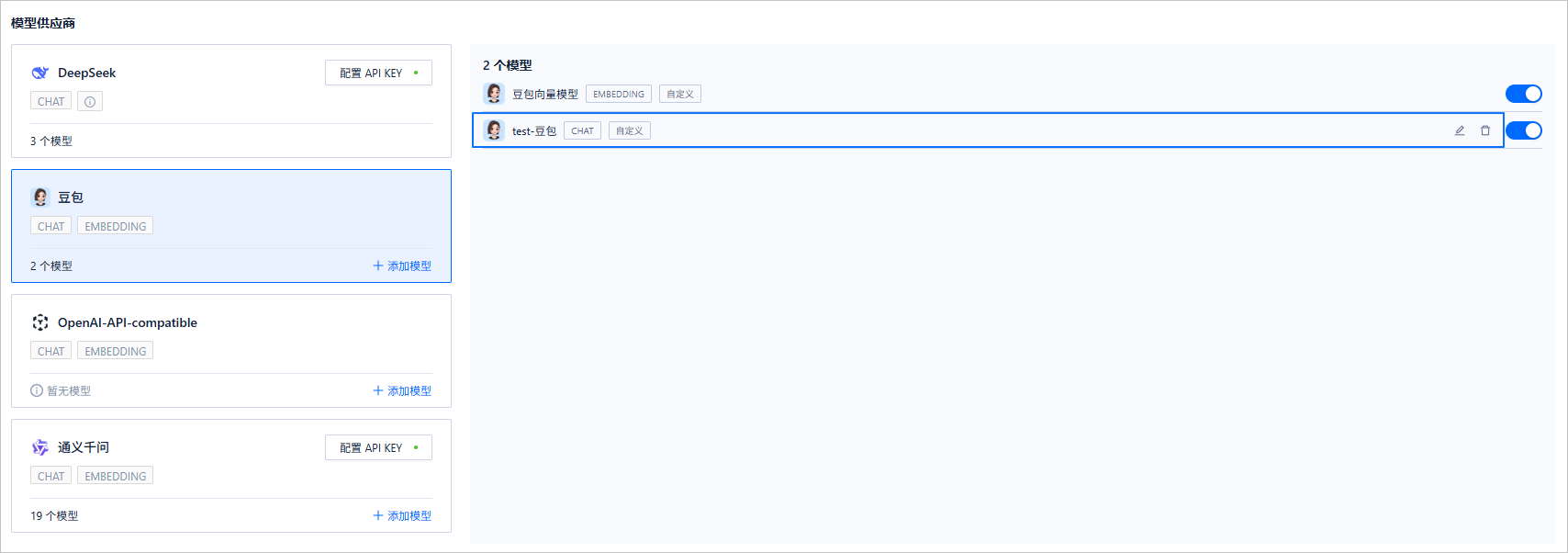
Task: Click the 模型供应商 page title
Action: pyautogui.click(x=43, y=23)
